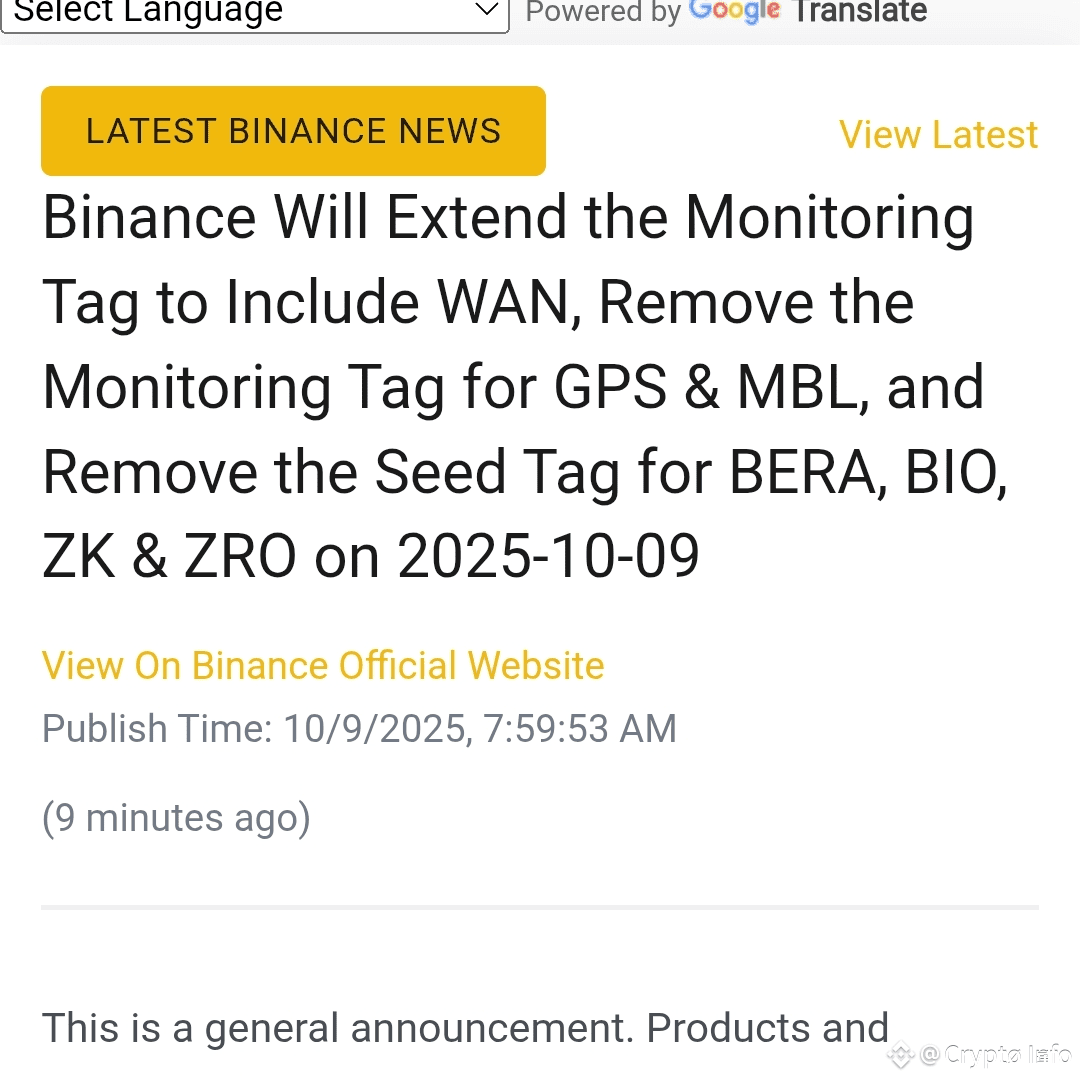Screen dimensions: 1080x1080
Task: Click the horizontal divider below the timestamp
Action: click(540, 906)
